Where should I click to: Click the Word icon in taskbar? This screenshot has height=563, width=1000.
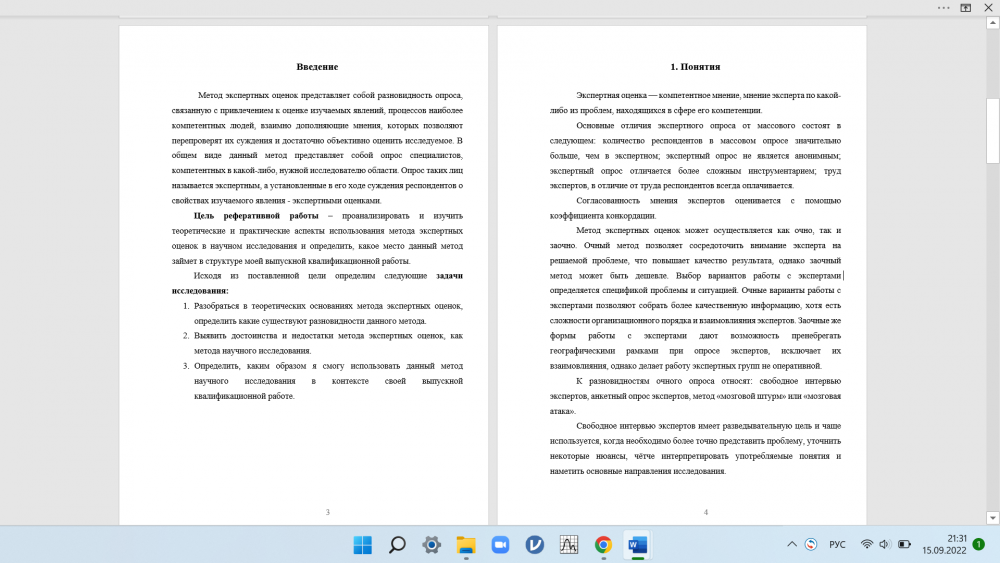click(x=637, y=545)
